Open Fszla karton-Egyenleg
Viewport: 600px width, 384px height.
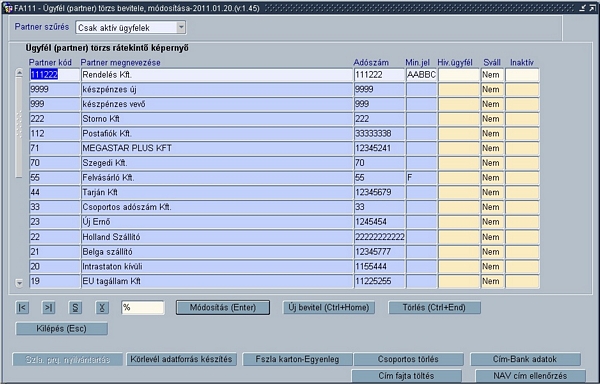[x=297, y=359]
